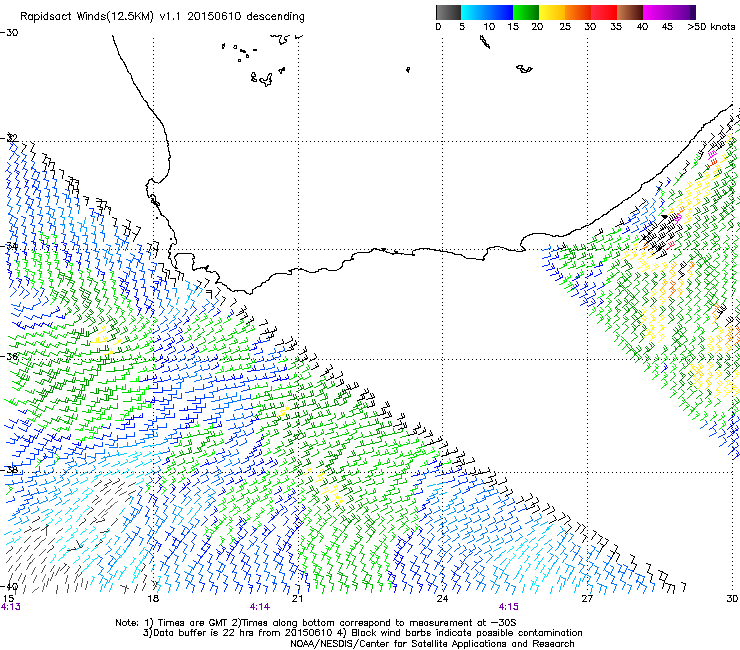The height and width of the screenshot is (650, 740).
Task: Click the '-30' latitude axis label
Action: 9,33
